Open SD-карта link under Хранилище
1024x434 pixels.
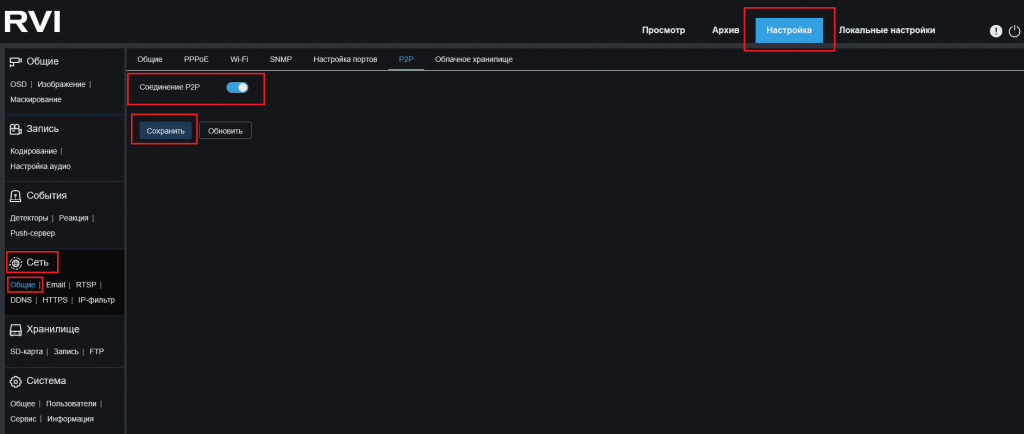pyautogui.click(x=26, y=352)
